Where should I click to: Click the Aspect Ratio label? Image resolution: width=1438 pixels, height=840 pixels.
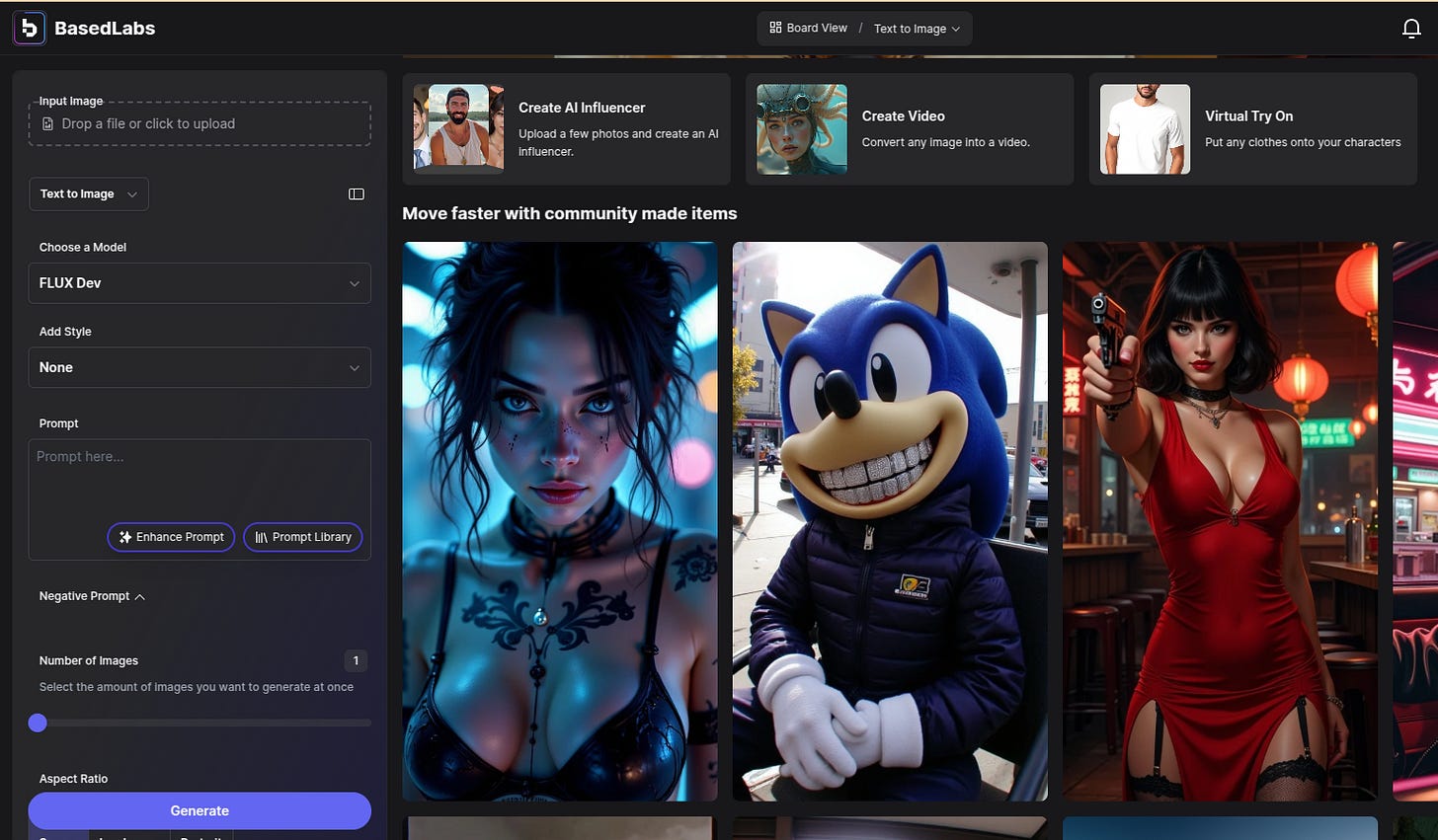point(73,779)
